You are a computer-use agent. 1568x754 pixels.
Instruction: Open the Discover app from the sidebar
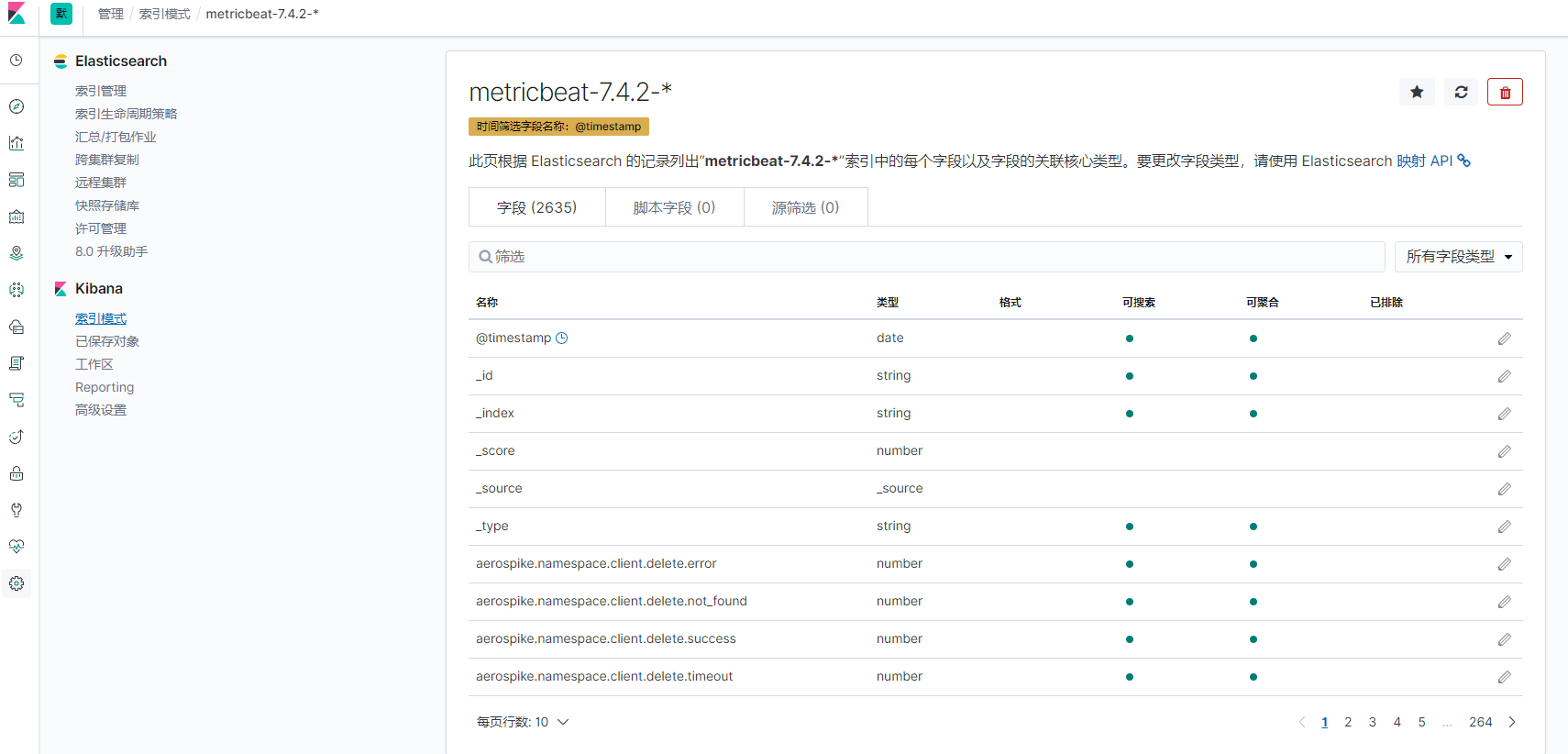click(x=17, y=106)
